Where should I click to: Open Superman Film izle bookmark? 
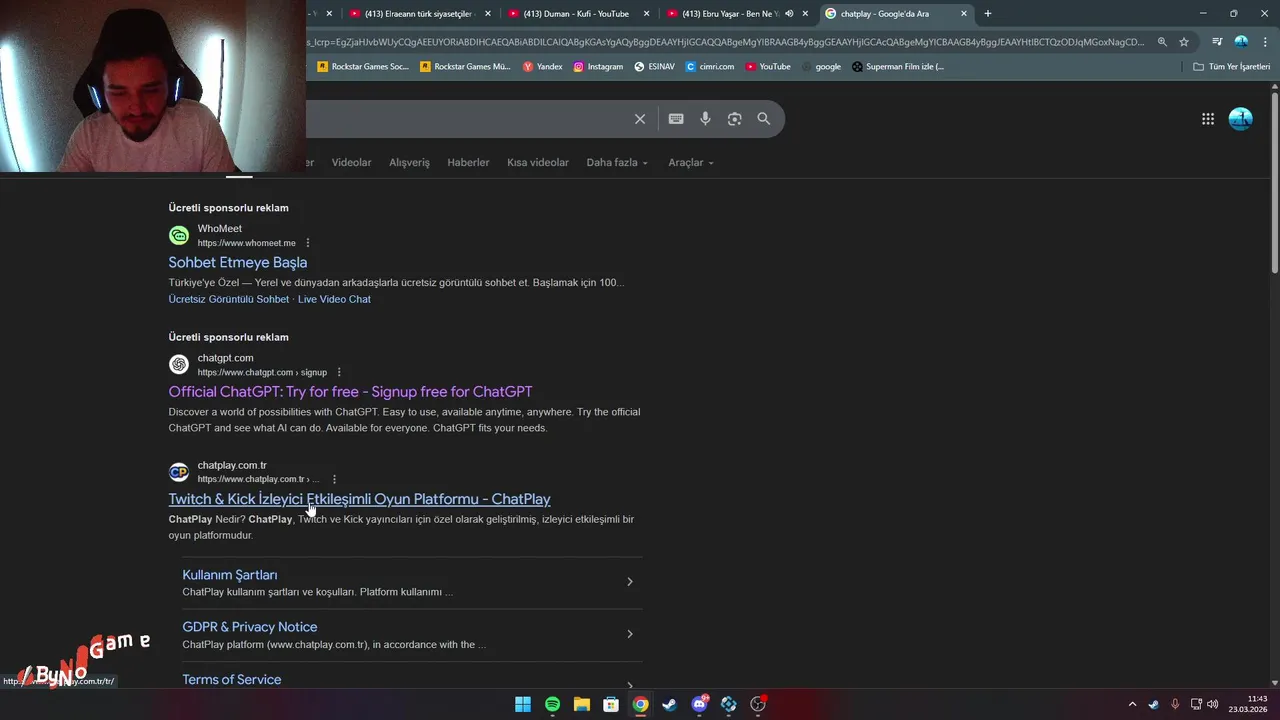898,67
